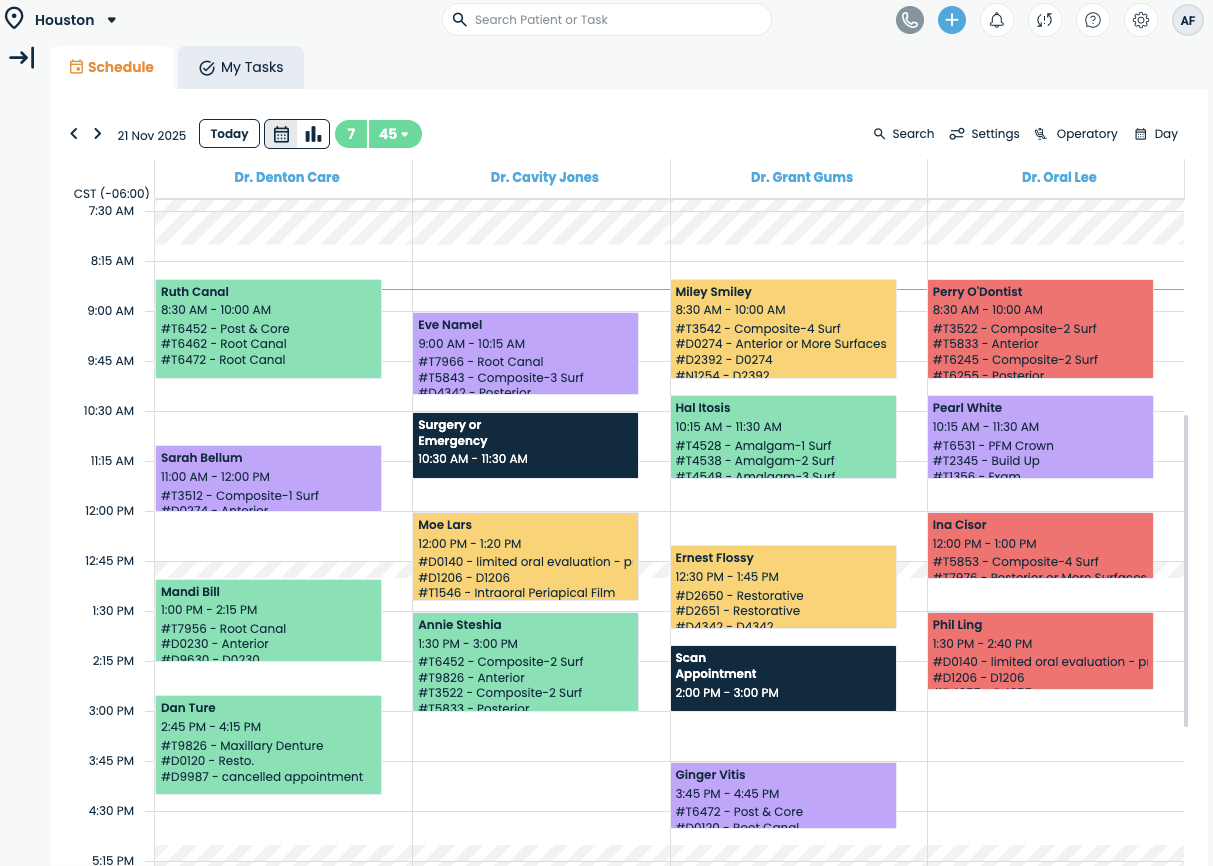Click the sync refresh icon
The width and height of the screenshot is (1213, 866).
click(1044, 20)
